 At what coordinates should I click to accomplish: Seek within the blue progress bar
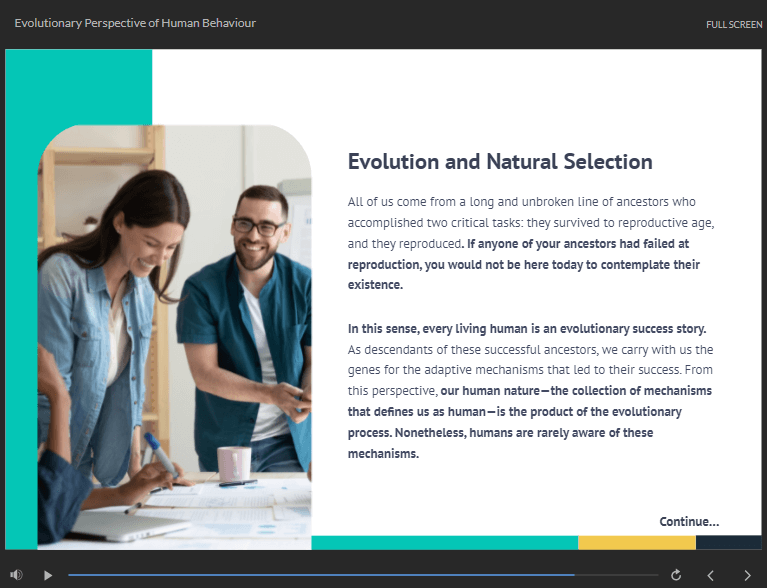point(363,575)
